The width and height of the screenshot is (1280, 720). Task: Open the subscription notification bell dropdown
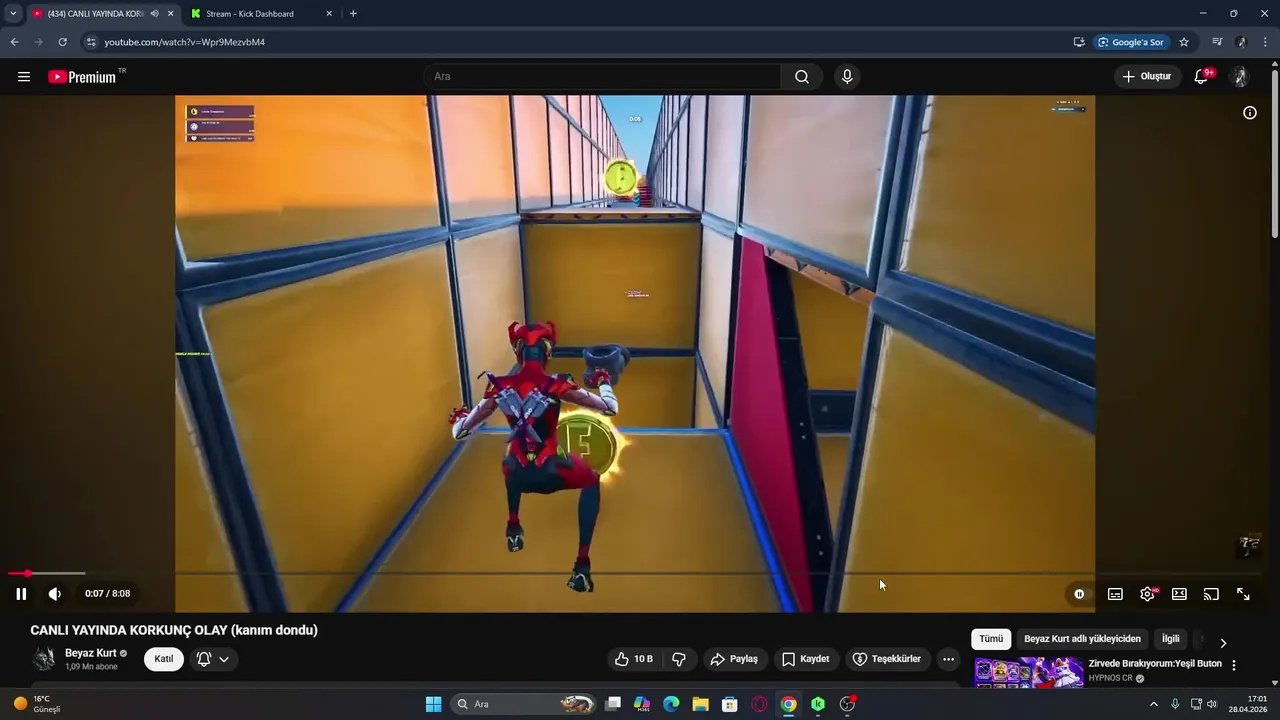(x=213, y=659)
